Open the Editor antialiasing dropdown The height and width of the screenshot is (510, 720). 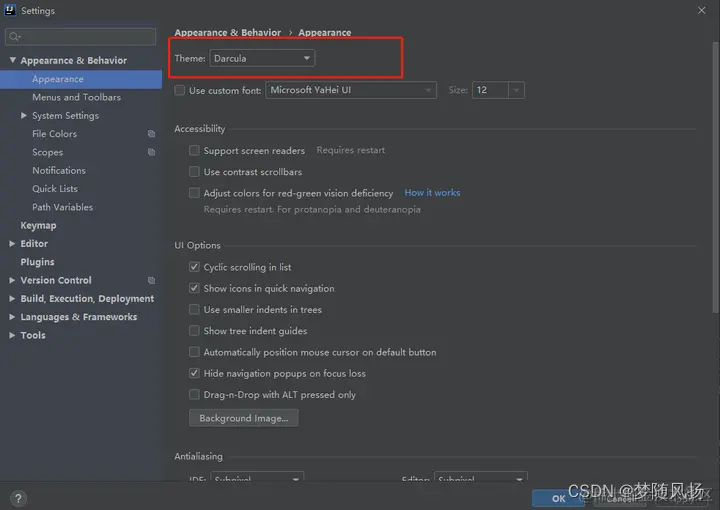pyautogui.click(x=481, y=476)
